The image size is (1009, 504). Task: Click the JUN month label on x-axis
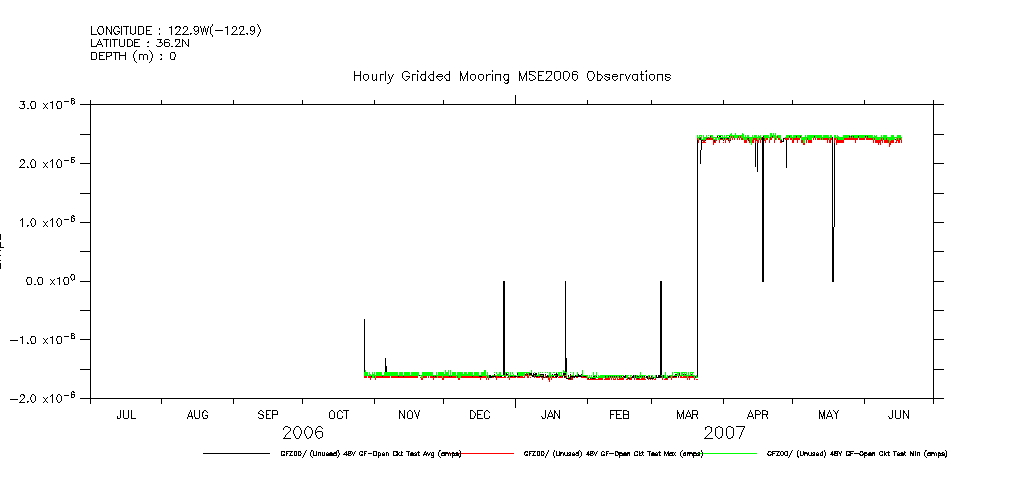pos(899,414)
